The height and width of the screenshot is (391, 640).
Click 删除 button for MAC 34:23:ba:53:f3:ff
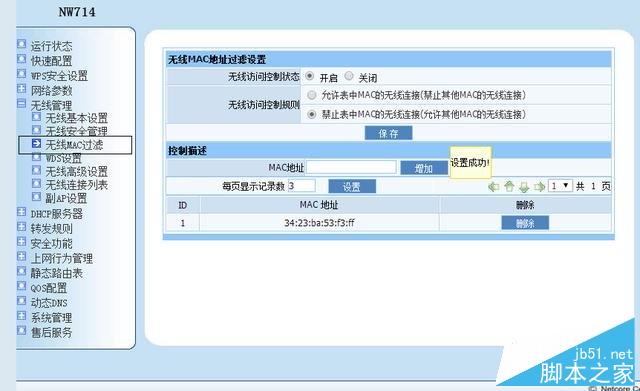525,223
